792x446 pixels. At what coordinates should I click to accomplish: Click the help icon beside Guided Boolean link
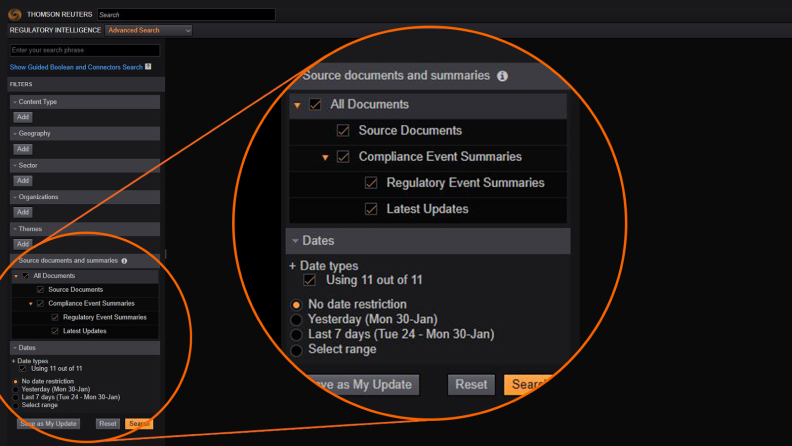pos(148,67)
